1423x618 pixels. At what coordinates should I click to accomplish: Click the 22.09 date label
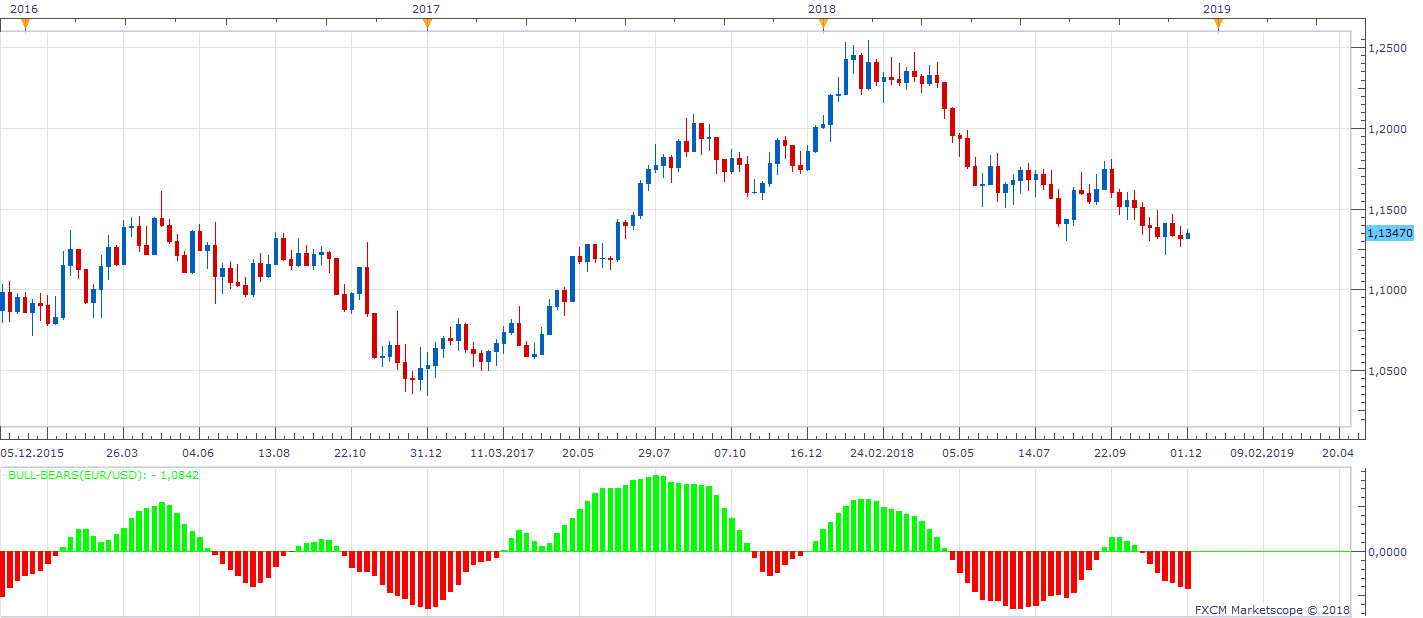[1110, 453]
